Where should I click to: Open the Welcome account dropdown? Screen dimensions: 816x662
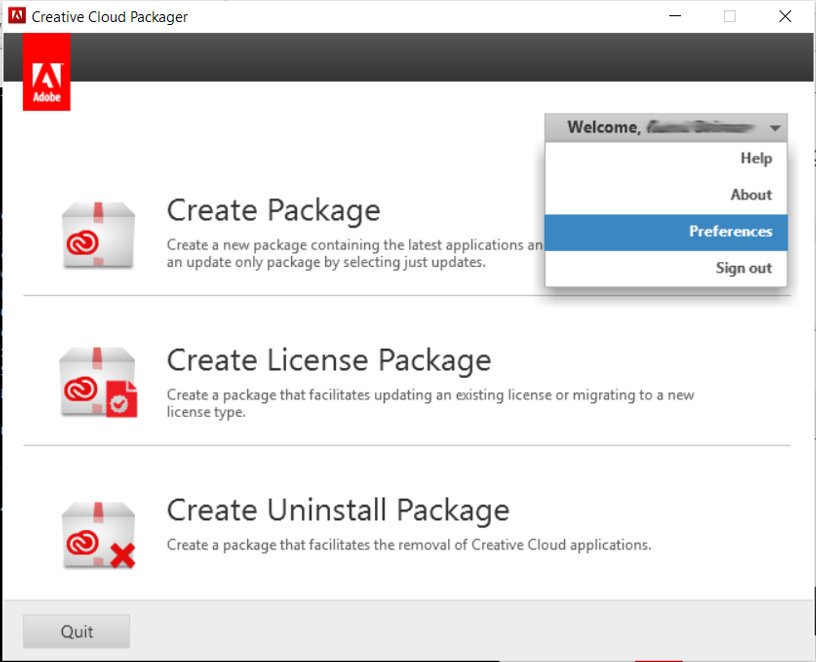(665, 127)
